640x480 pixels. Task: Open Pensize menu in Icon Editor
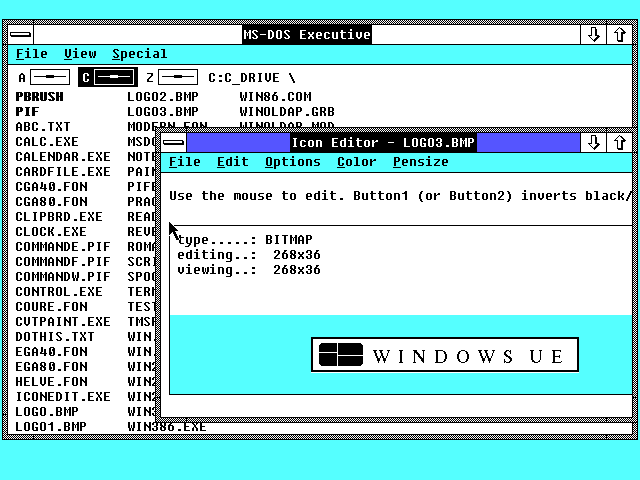pyautogui.click(x=420, y=162)
